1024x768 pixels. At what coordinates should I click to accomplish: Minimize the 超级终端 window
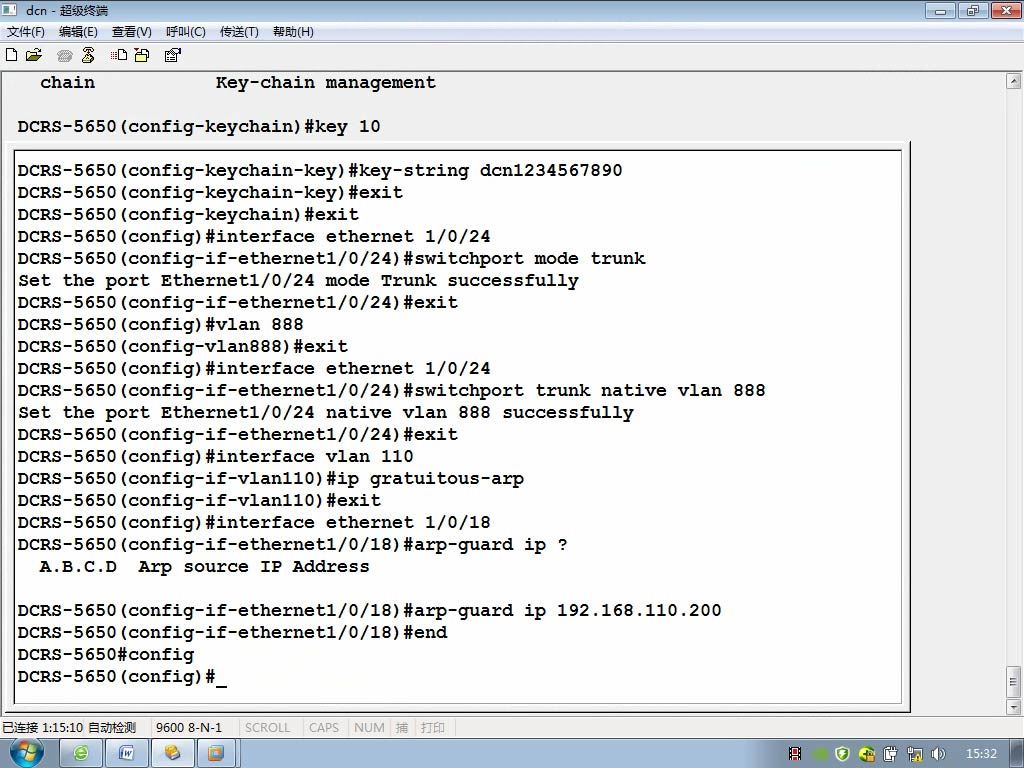pyautogui.click(x=940, y=10)
